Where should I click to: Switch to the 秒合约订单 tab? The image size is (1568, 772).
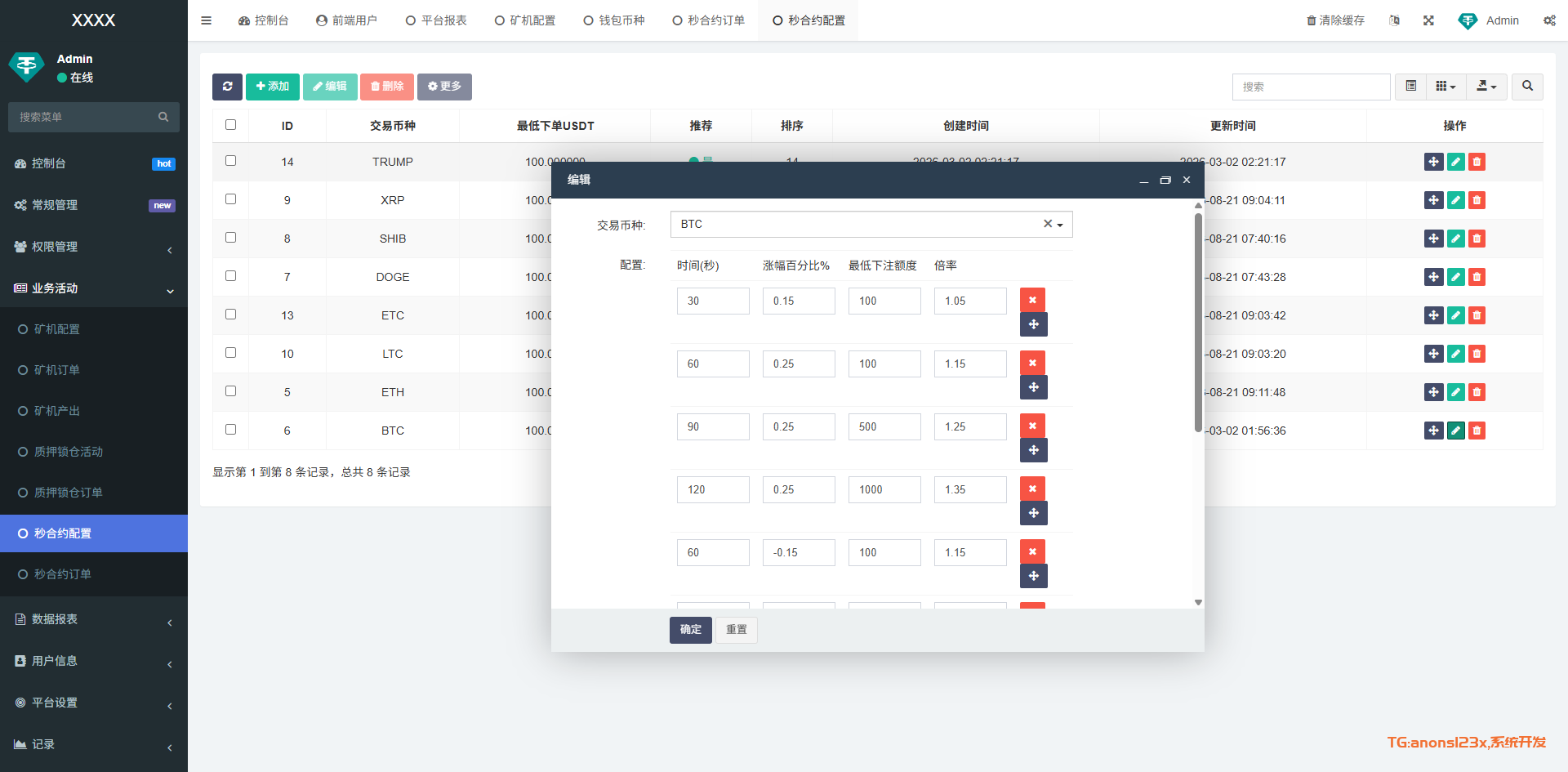708,20
